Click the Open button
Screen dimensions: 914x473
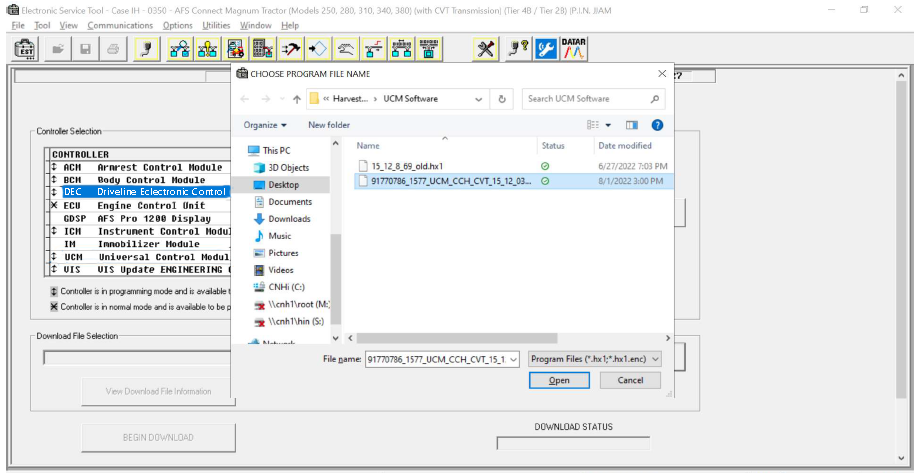click(x=559, y=380)
